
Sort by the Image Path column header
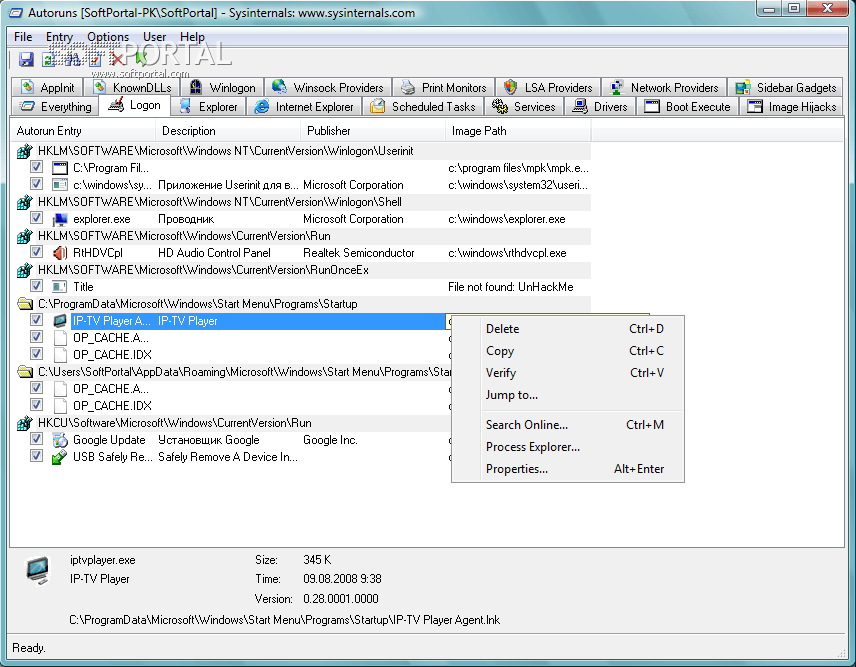518,131
